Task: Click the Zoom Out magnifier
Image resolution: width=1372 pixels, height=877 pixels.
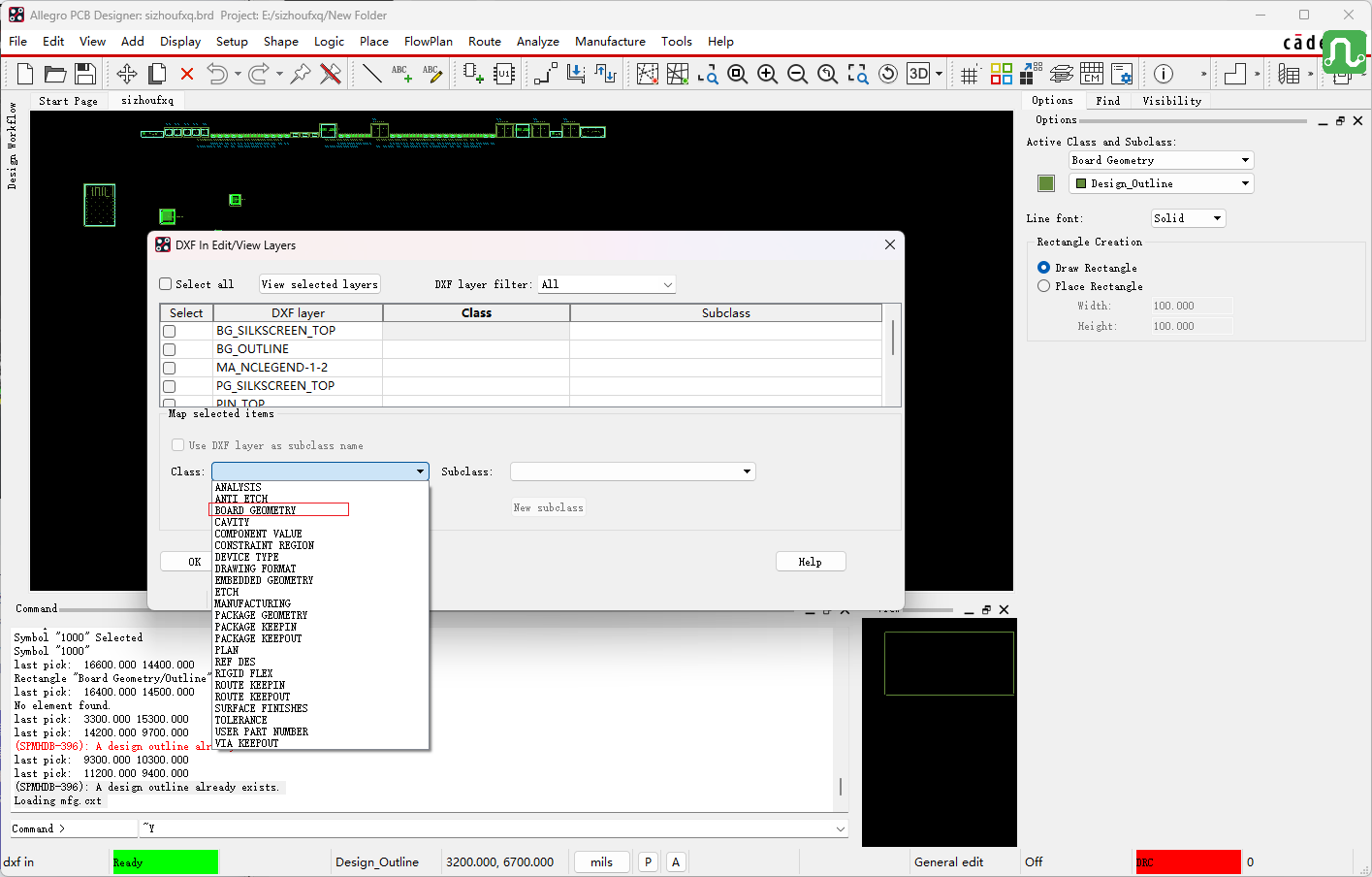Action: pos(798,74)
